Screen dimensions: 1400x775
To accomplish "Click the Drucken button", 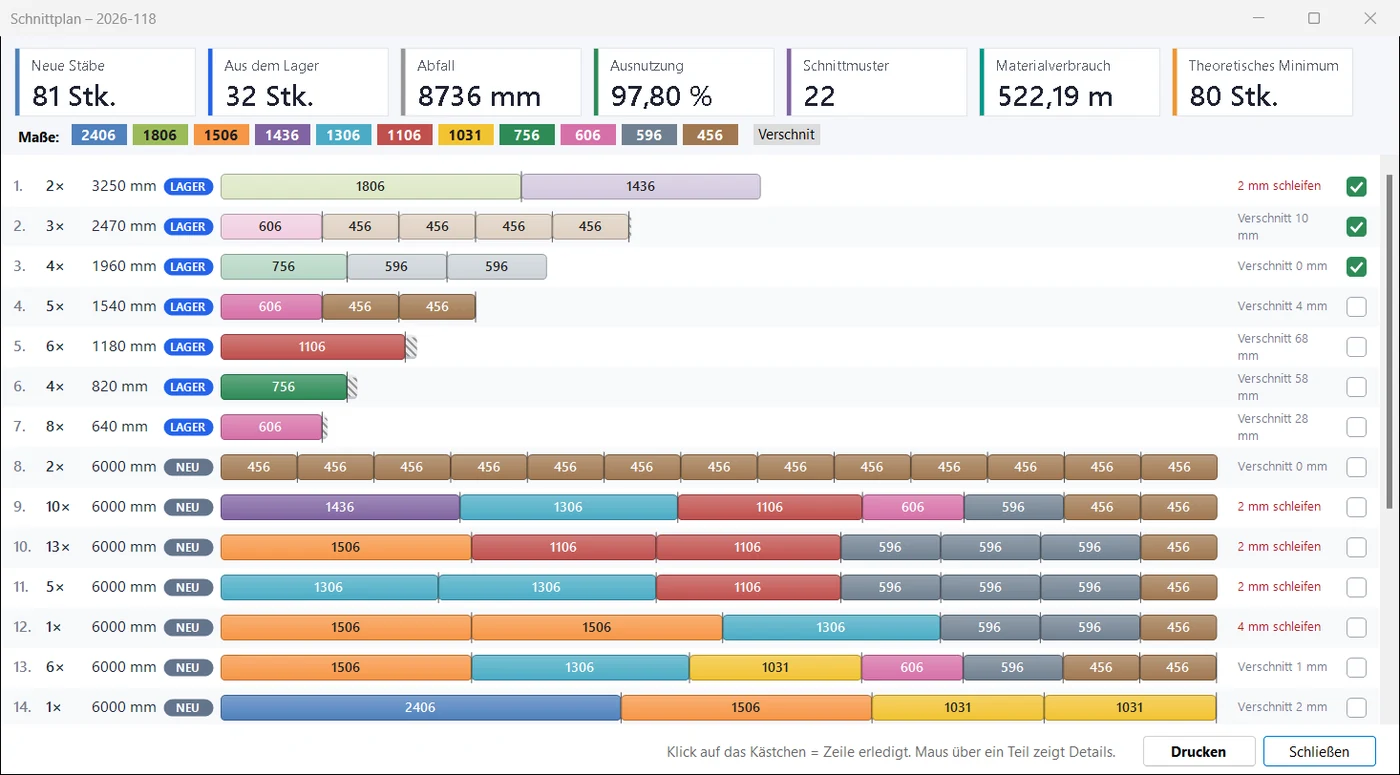I will 1199,751.
